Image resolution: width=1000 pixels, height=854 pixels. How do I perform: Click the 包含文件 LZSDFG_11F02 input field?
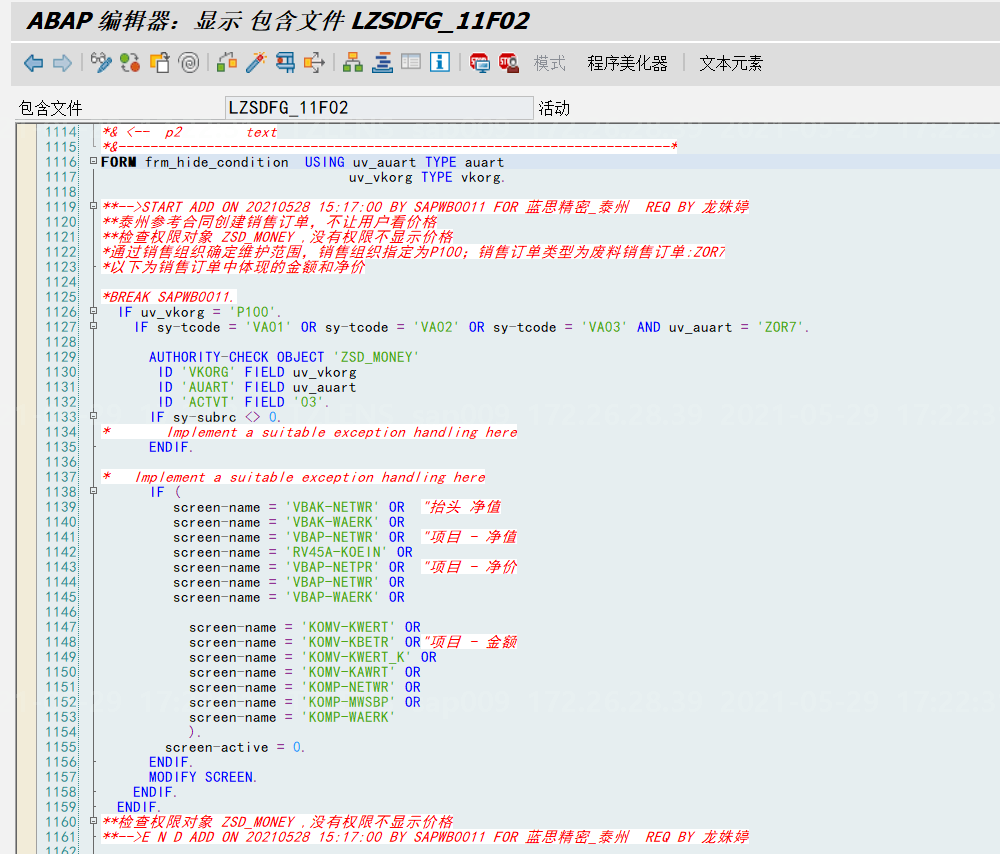coord(378,106)
